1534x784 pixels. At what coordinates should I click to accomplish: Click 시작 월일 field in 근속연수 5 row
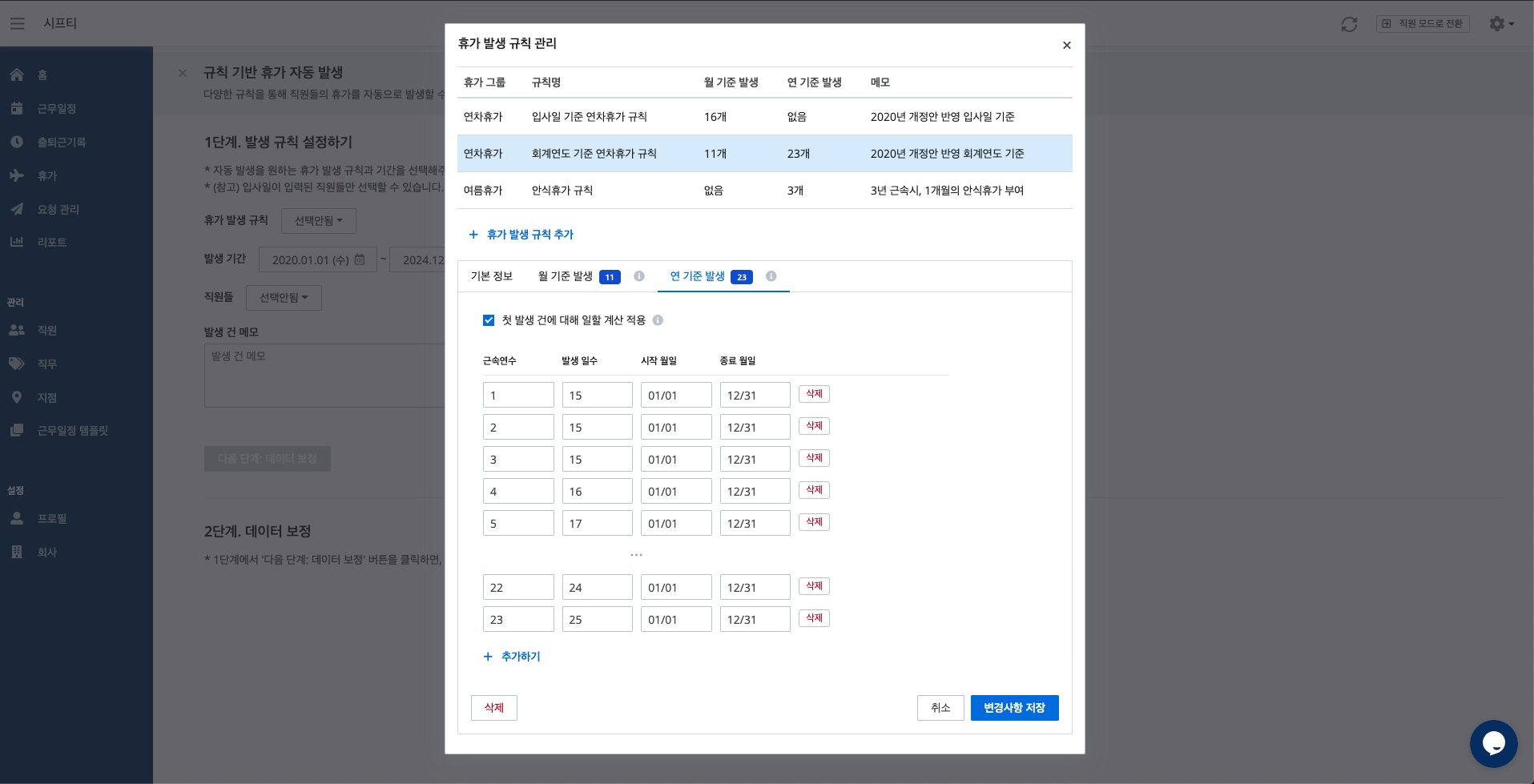(x=676, y=523)
